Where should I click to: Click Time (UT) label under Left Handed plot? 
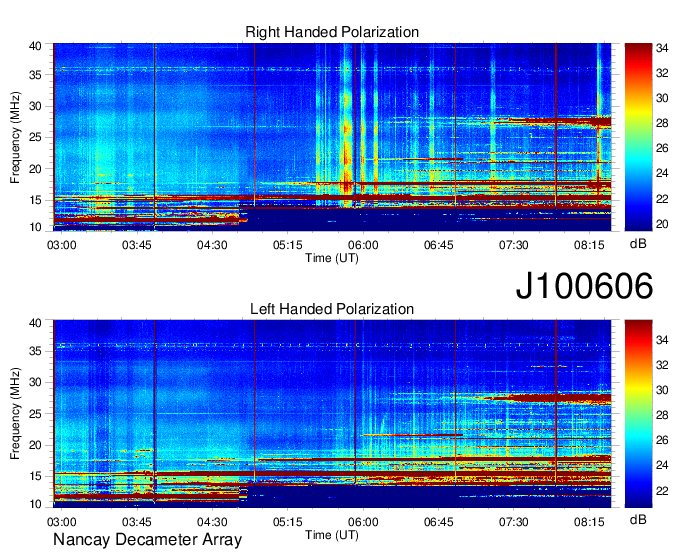[x=332, y=535]
